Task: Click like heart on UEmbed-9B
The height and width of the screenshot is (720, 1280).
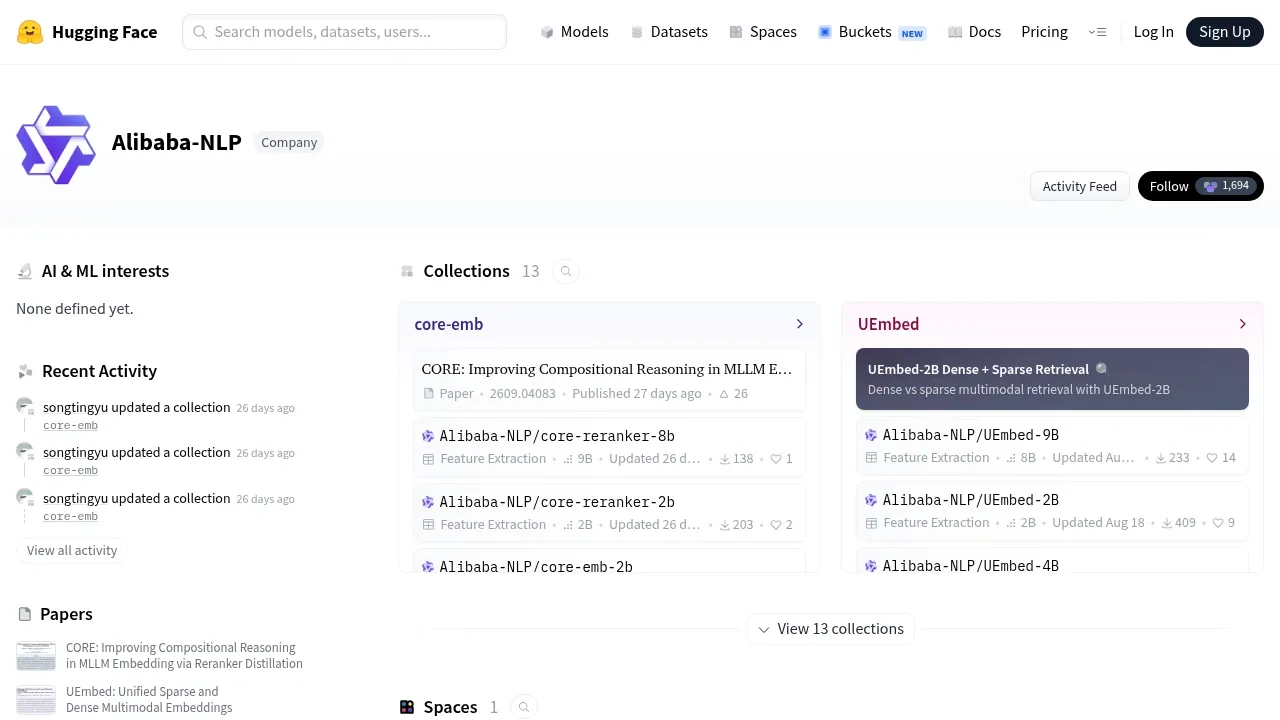Action: pyautogui.click(x=1212, y=458)
